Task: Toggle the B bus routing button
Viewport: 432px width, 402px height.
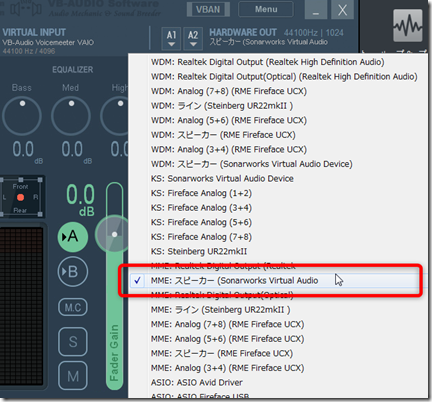Action: click(x=73, y=272)
